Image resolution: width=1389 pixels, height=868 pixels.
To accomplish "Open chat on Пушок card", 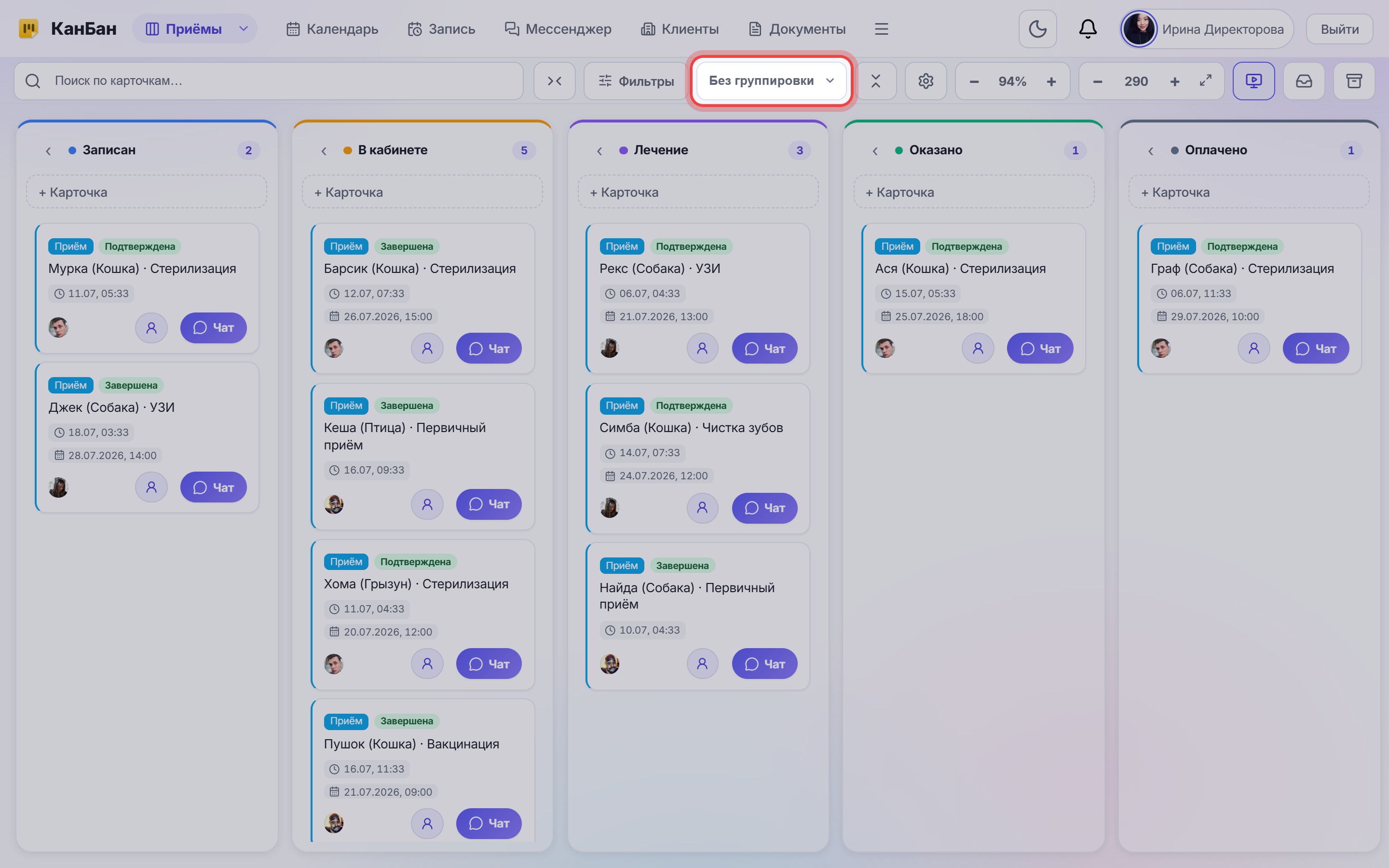I will pos(489,824).
